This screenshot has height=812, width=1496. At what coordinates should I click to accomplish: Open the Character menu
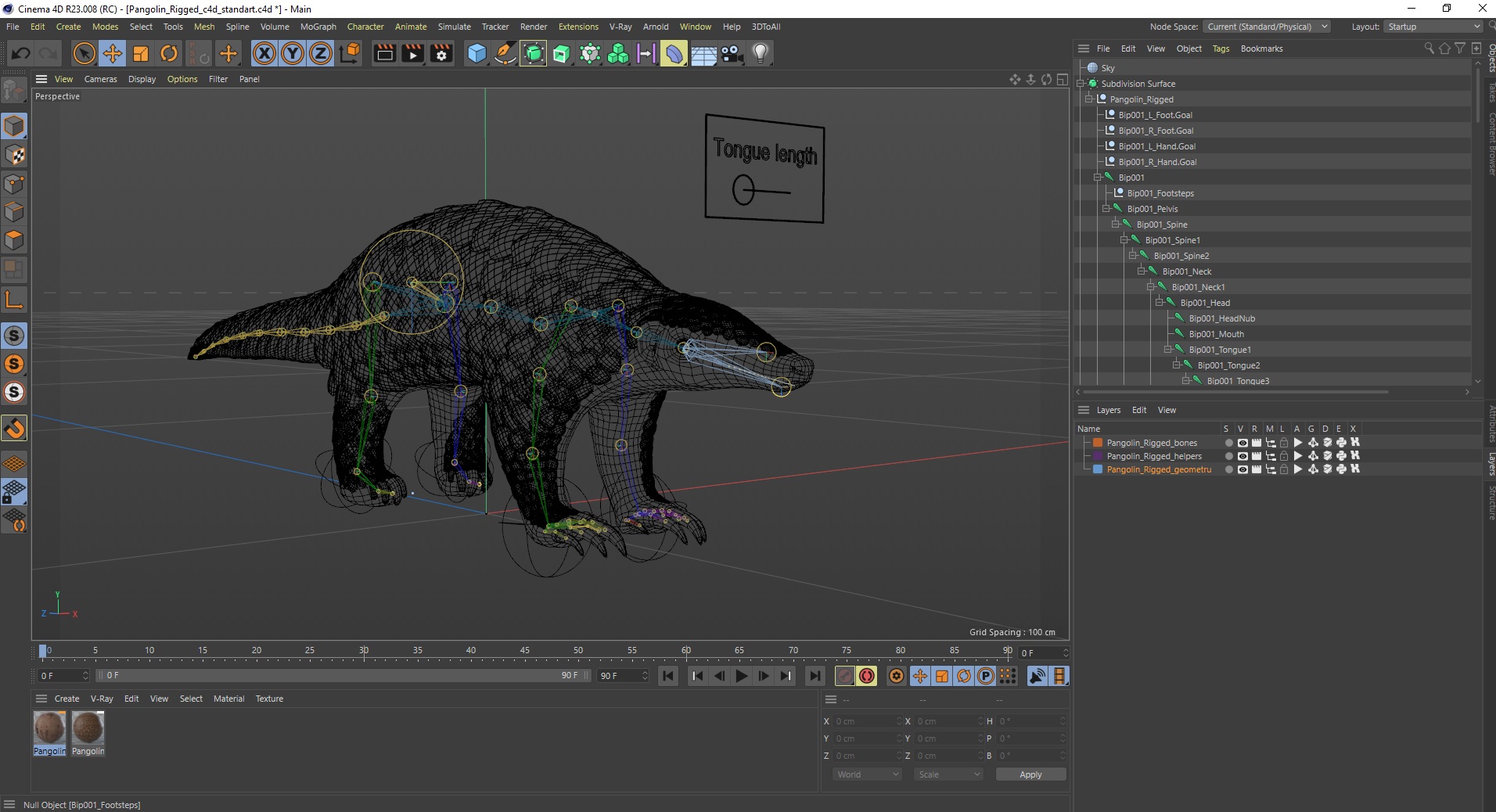click(365, 27)
